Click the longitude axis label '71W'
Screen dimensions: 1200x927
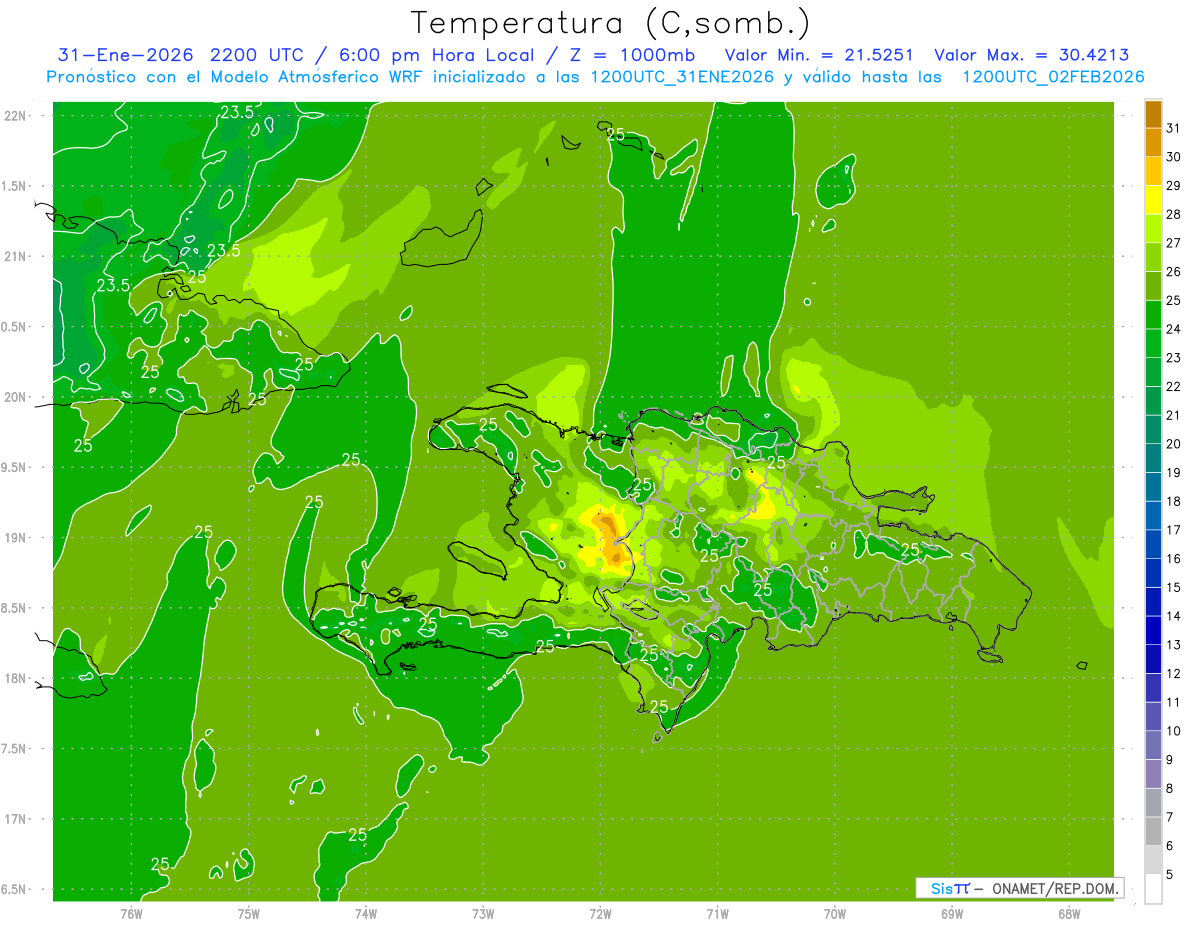point(717,913)
